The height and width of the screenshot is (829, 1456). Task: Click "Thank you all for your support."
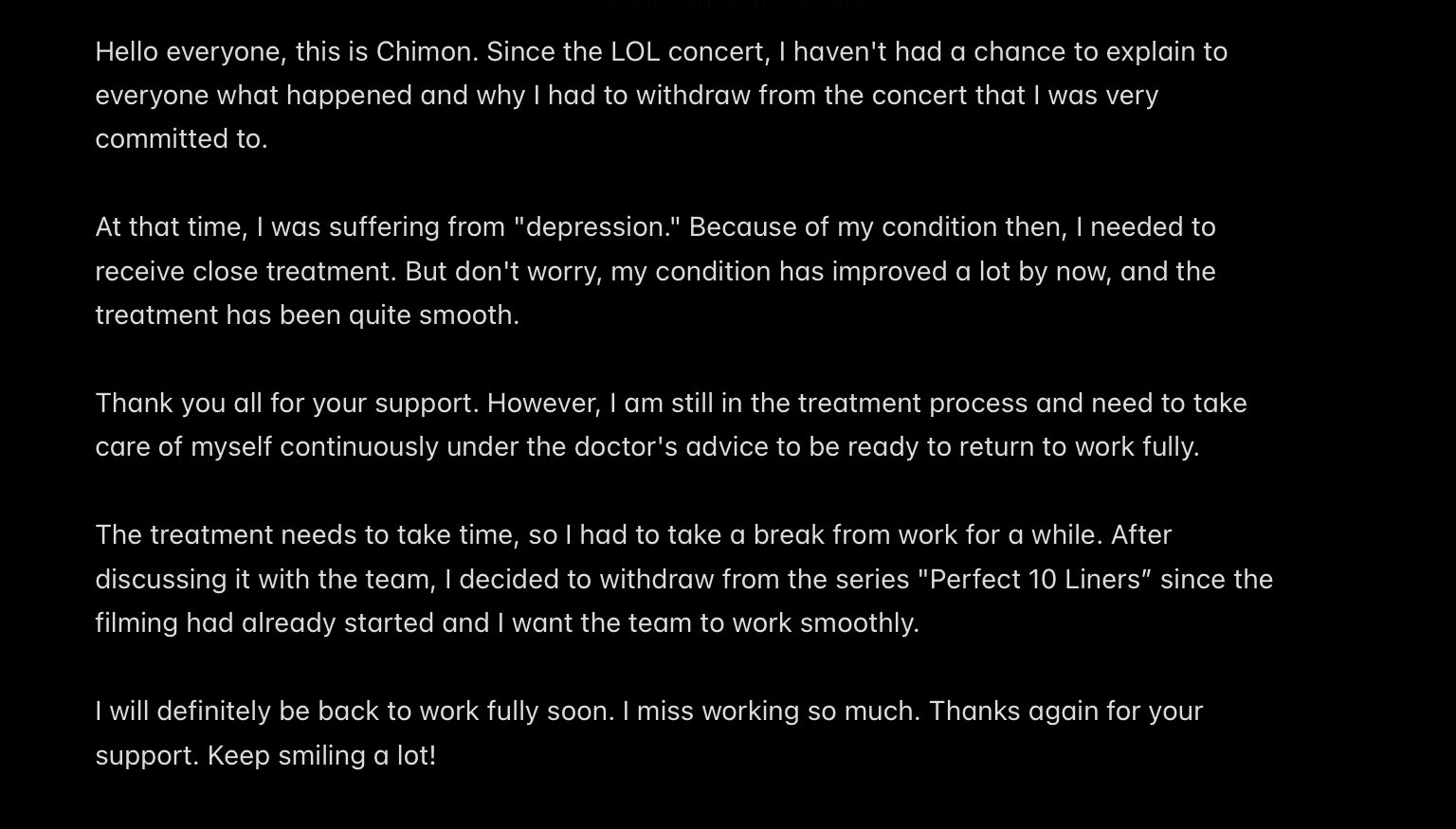click(287, 404)
